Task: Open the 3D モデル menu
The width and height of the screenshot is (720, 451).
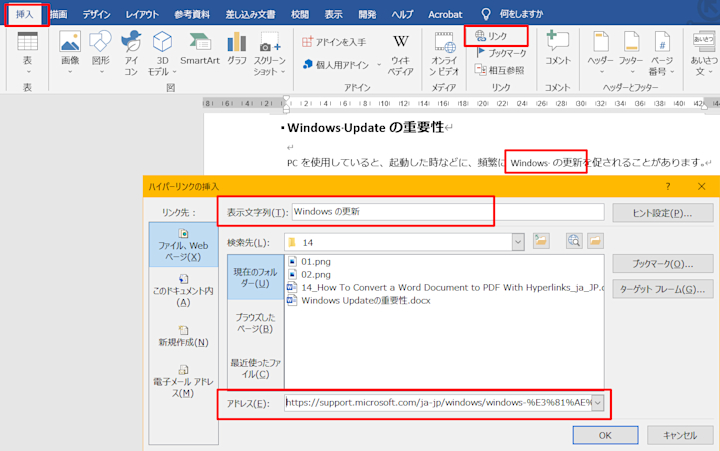Action: pyautogui.click(x=162, y=53)
